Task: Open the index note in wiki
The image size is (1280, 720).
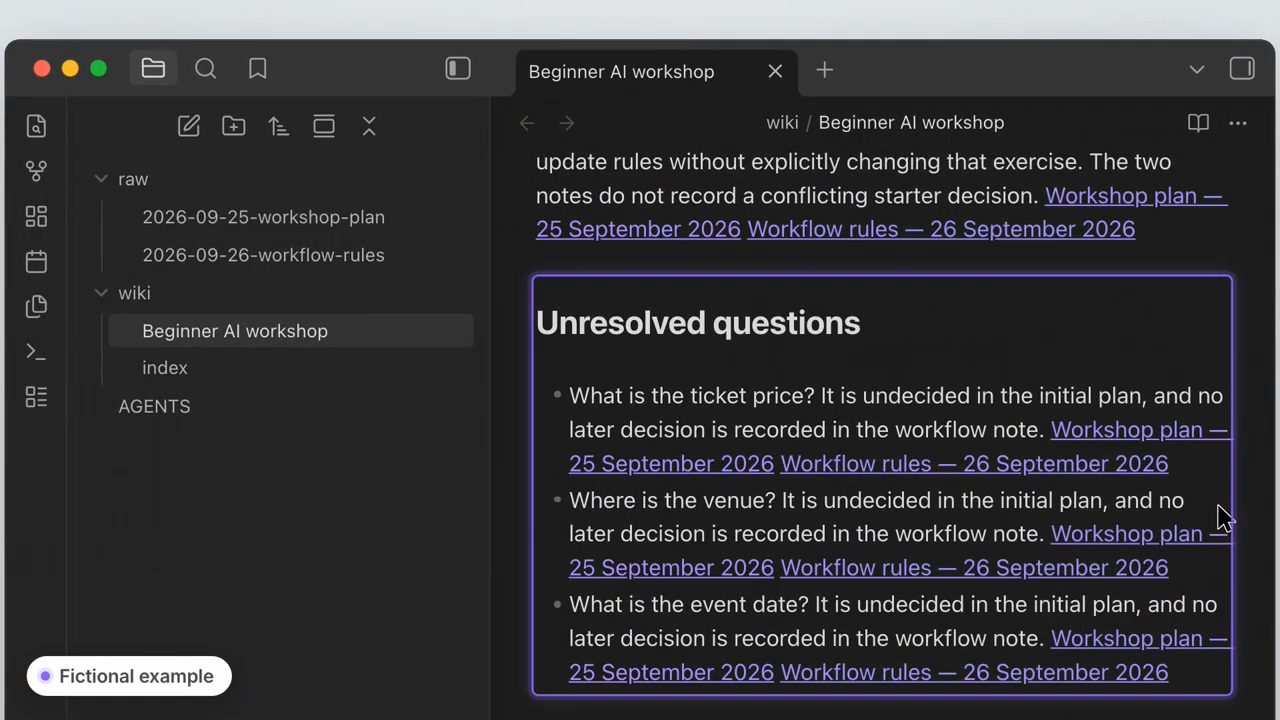Action: tap(165, 368)
